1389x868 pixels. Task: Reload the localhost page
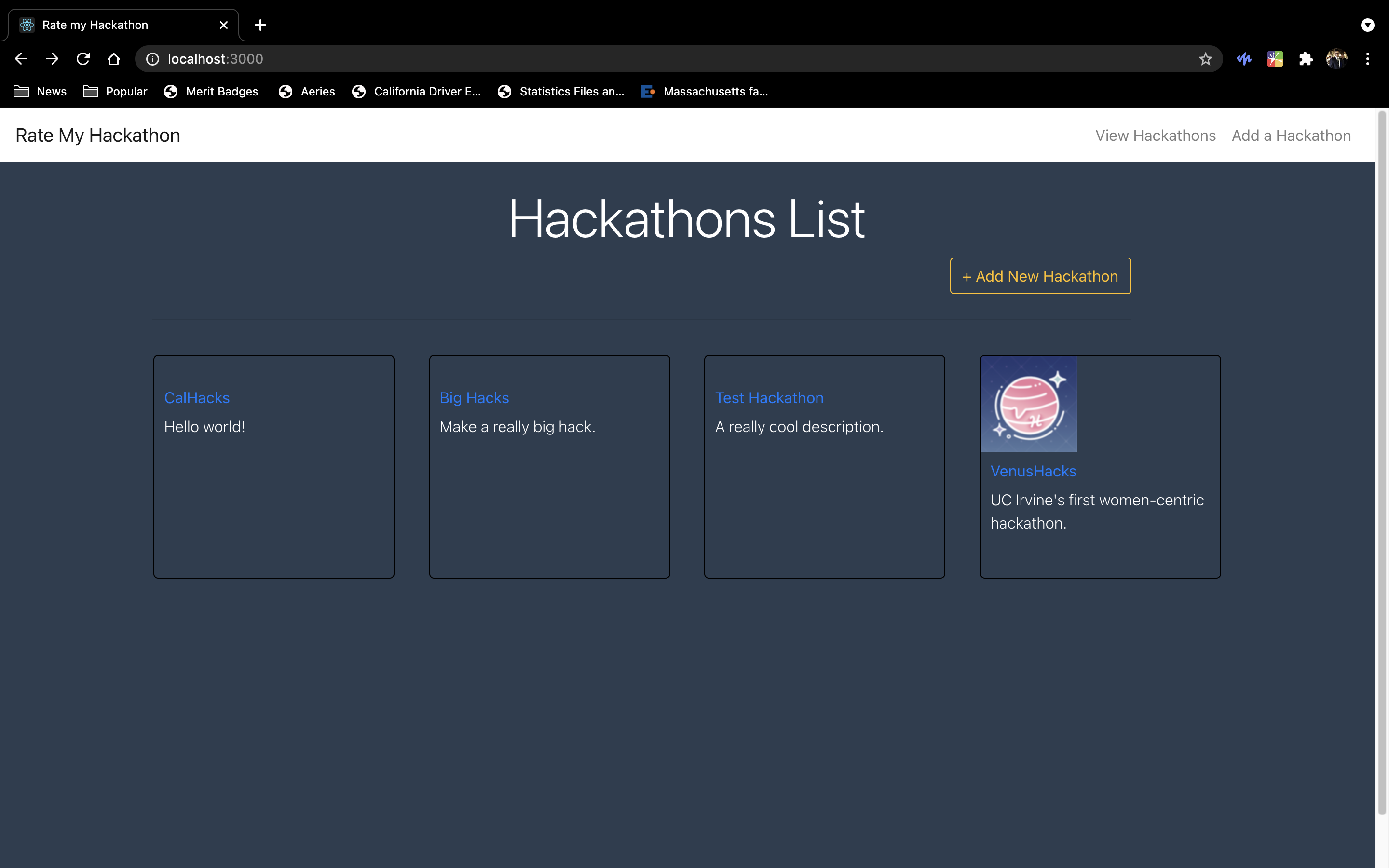pyautogui.click(x=83, y=58)
